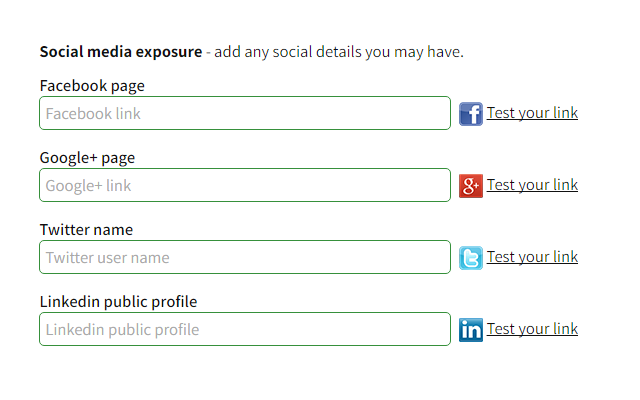
Task: Click the LinkedIn logo icon
Action: (x=470, y=330)
